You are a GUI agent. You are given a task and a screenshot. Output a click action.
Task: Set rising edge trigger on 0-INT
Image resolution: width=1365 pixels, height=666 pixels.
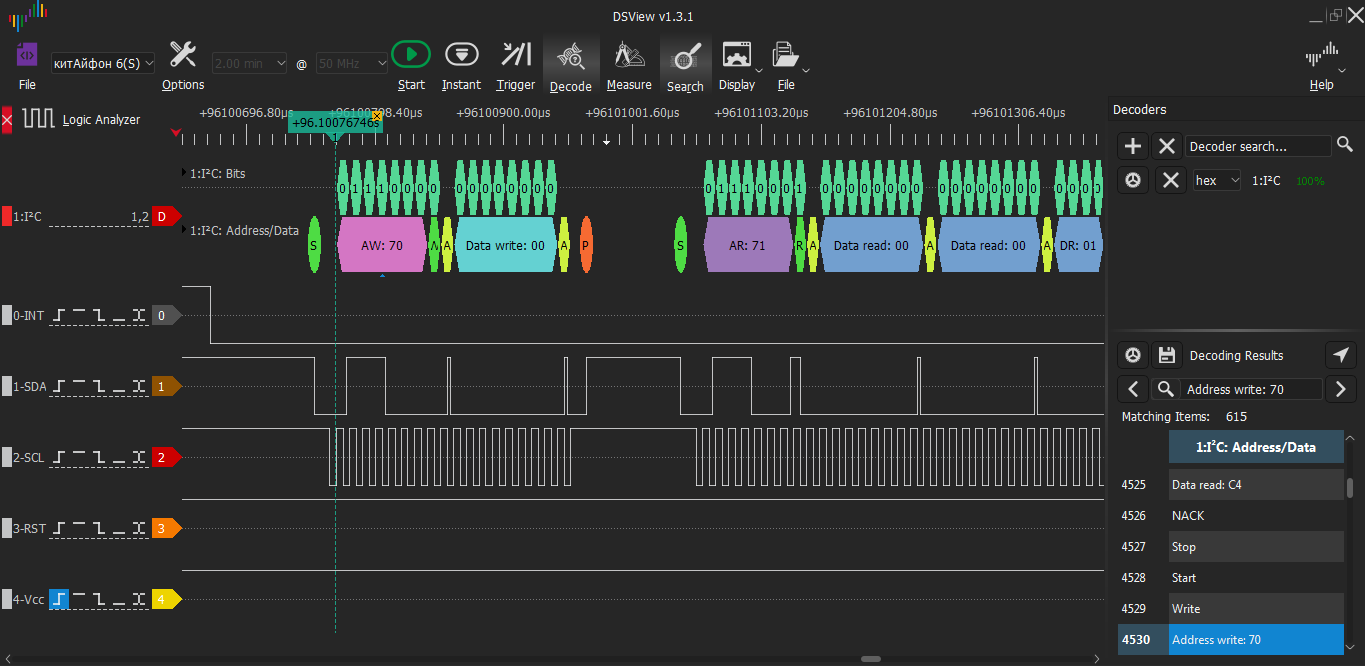pos(60,315)
